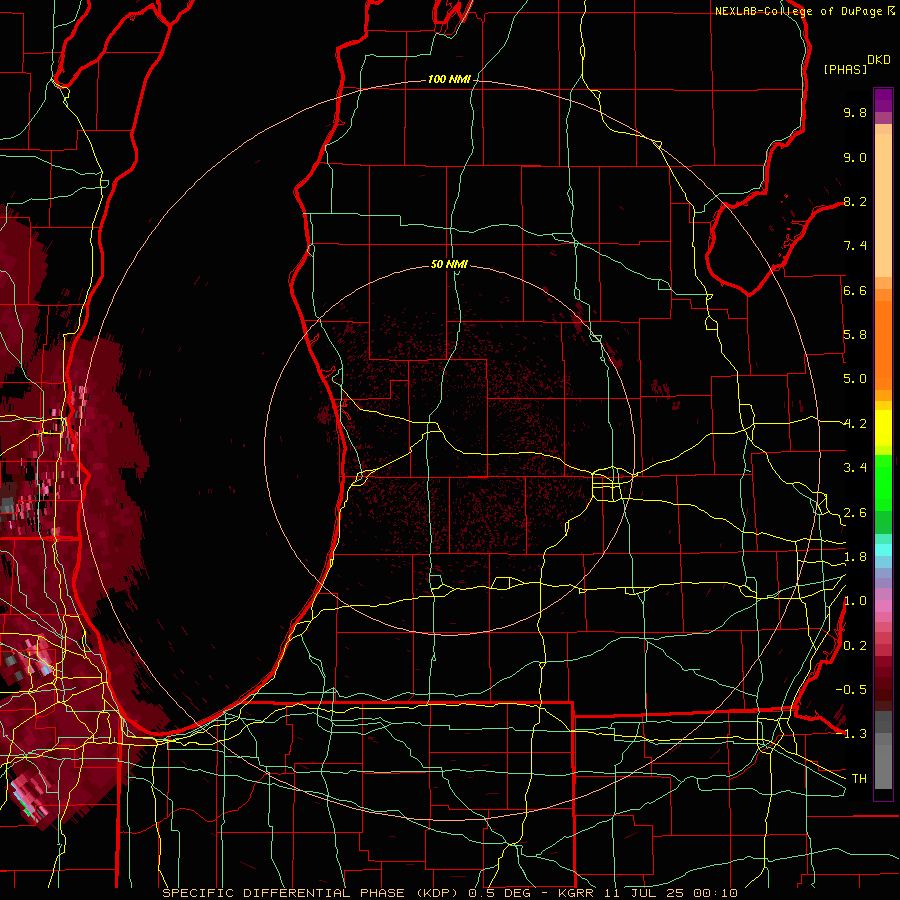
Task: Click the SPECIFIC DIFFERENTIAL PHASE (KDP) caption text
Action: [312, 893]
